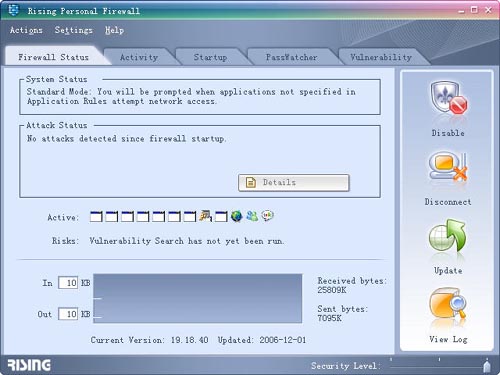The image size is (500, 375).
Task: Click the 'Sent bytes: 7095K' readout
Action: [x=342, y=313]
